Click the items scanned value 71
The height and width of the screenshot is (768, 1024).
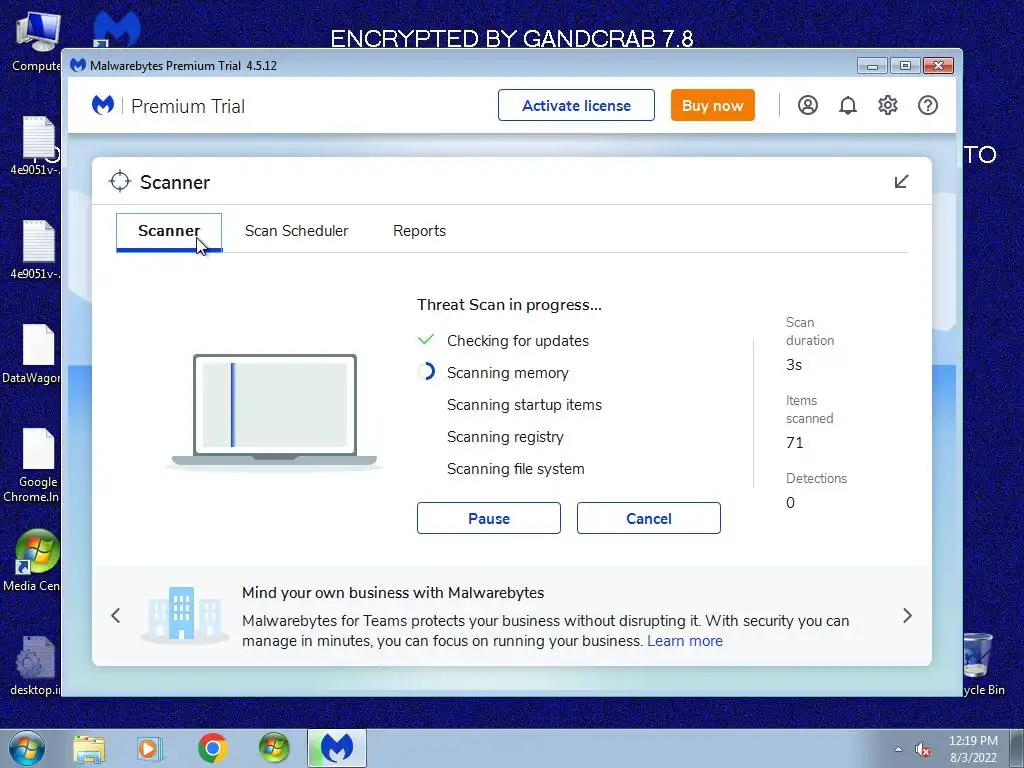[x=794, y=443]
